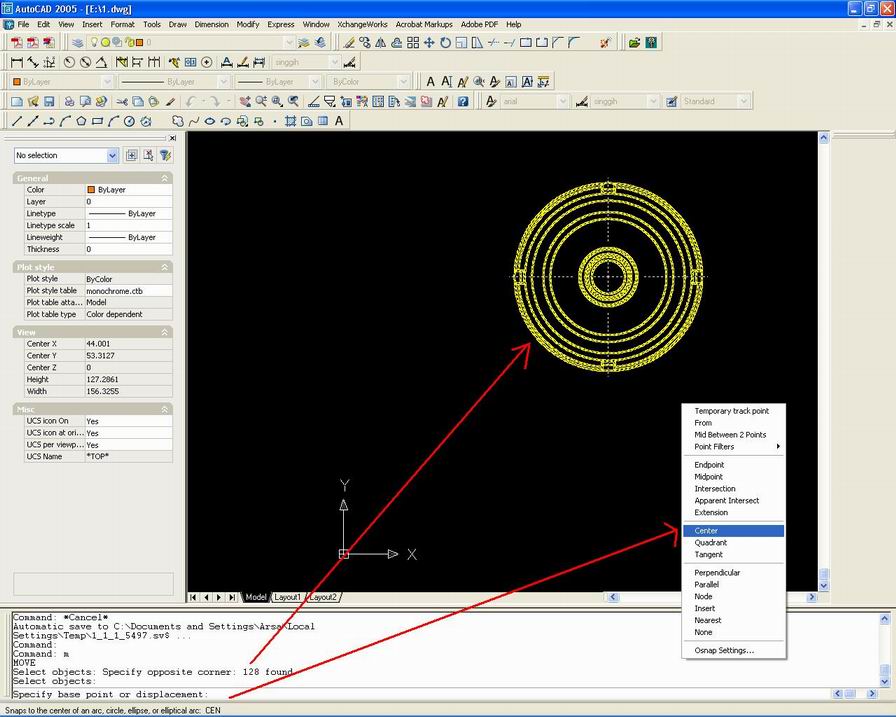The width and height of the screenshot is (896, 717).
Task: Select the Polyline tool
Action: coord(49,121)
